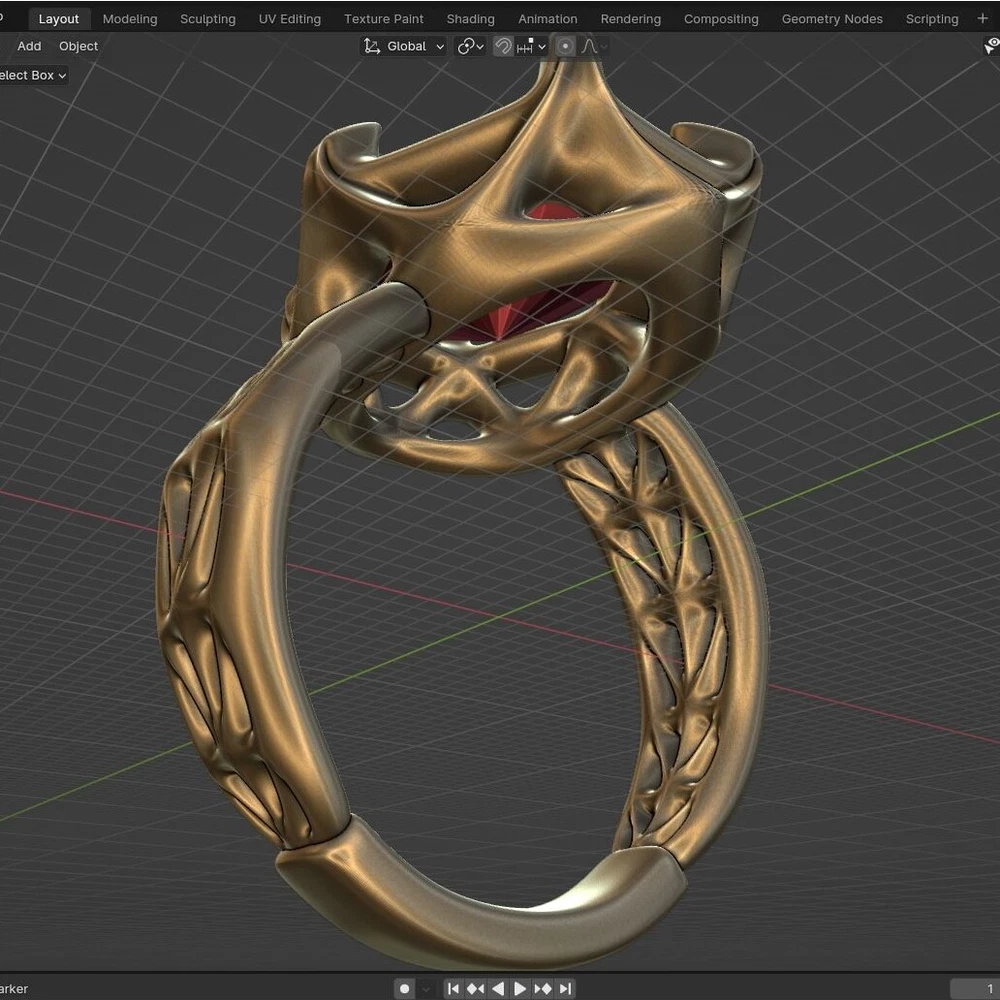
Task: Open the Object menu
Action: click(78, 46)
